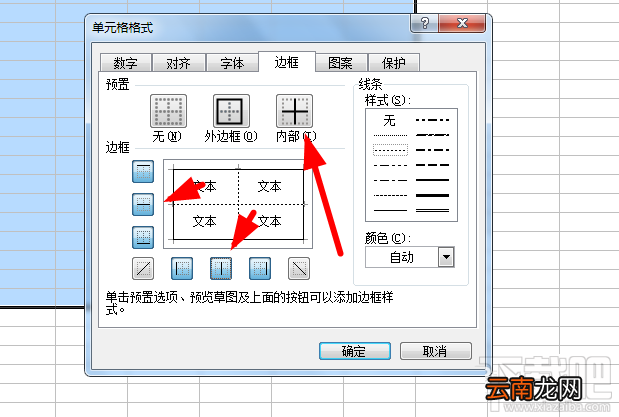Viewport: 619px width, 417px height.
Task: Open the 字体 tab
Action: pyautogui.click(x=232, y=63)
